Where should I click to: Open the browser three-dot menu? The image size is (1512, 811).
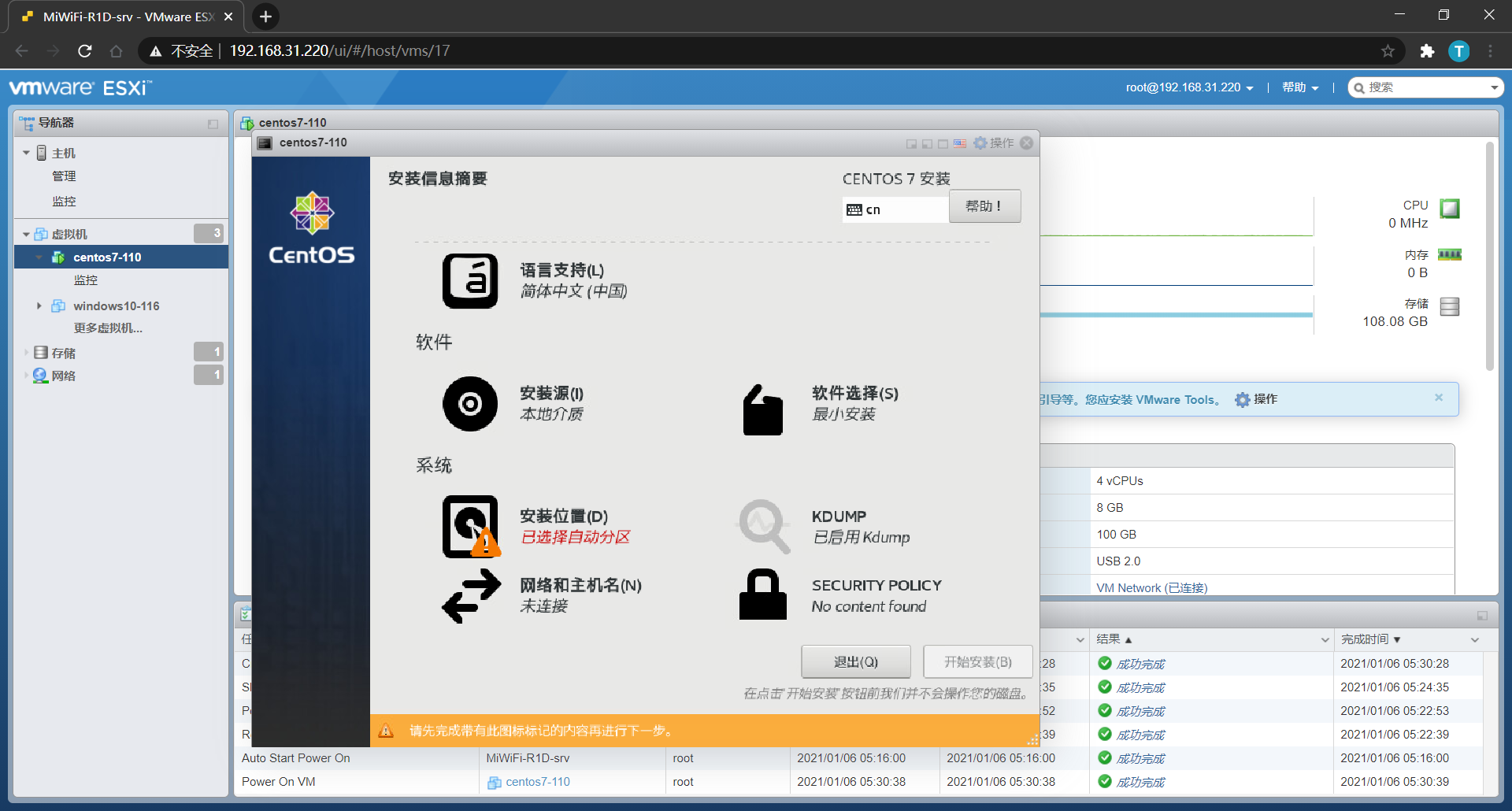pyautogui.click(x=1490, y=51)
